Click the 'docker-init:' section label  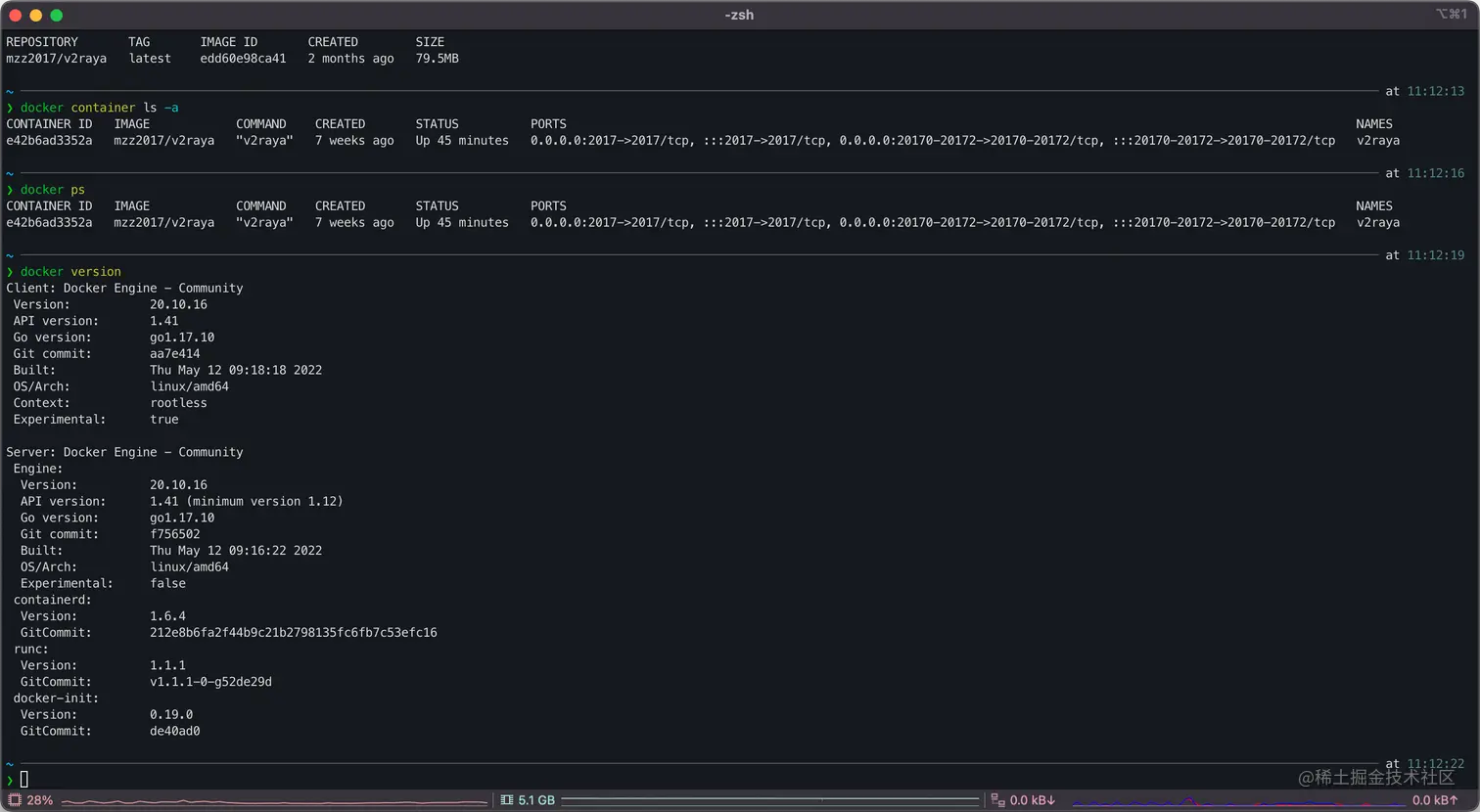(x=56, y=699)
